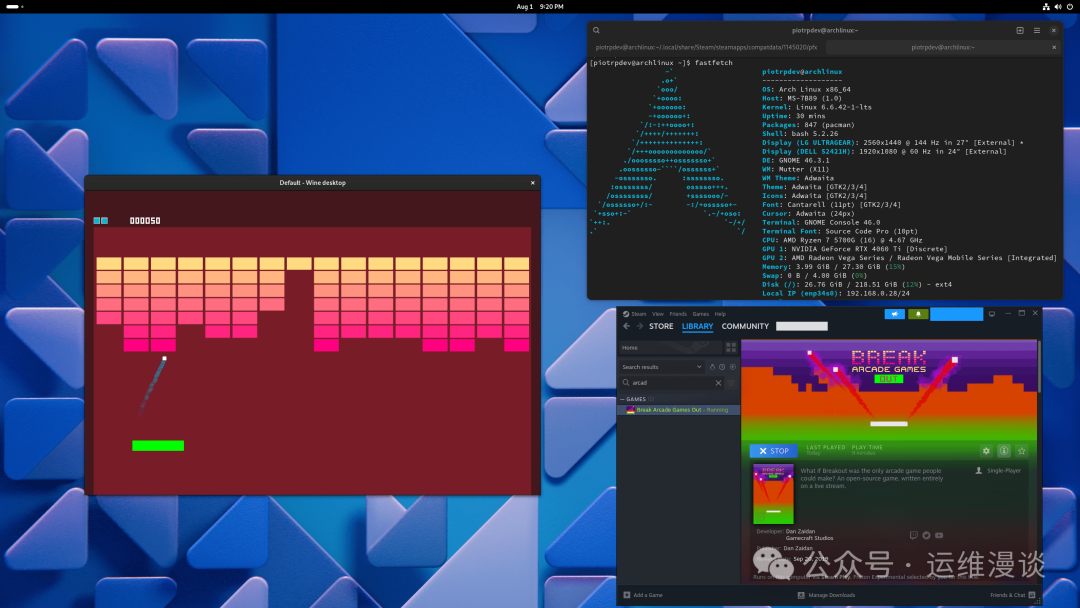Viewport: 1080px width, 608px height.
Task: Collapse the GAMES category in library
Action: point(622,398)
